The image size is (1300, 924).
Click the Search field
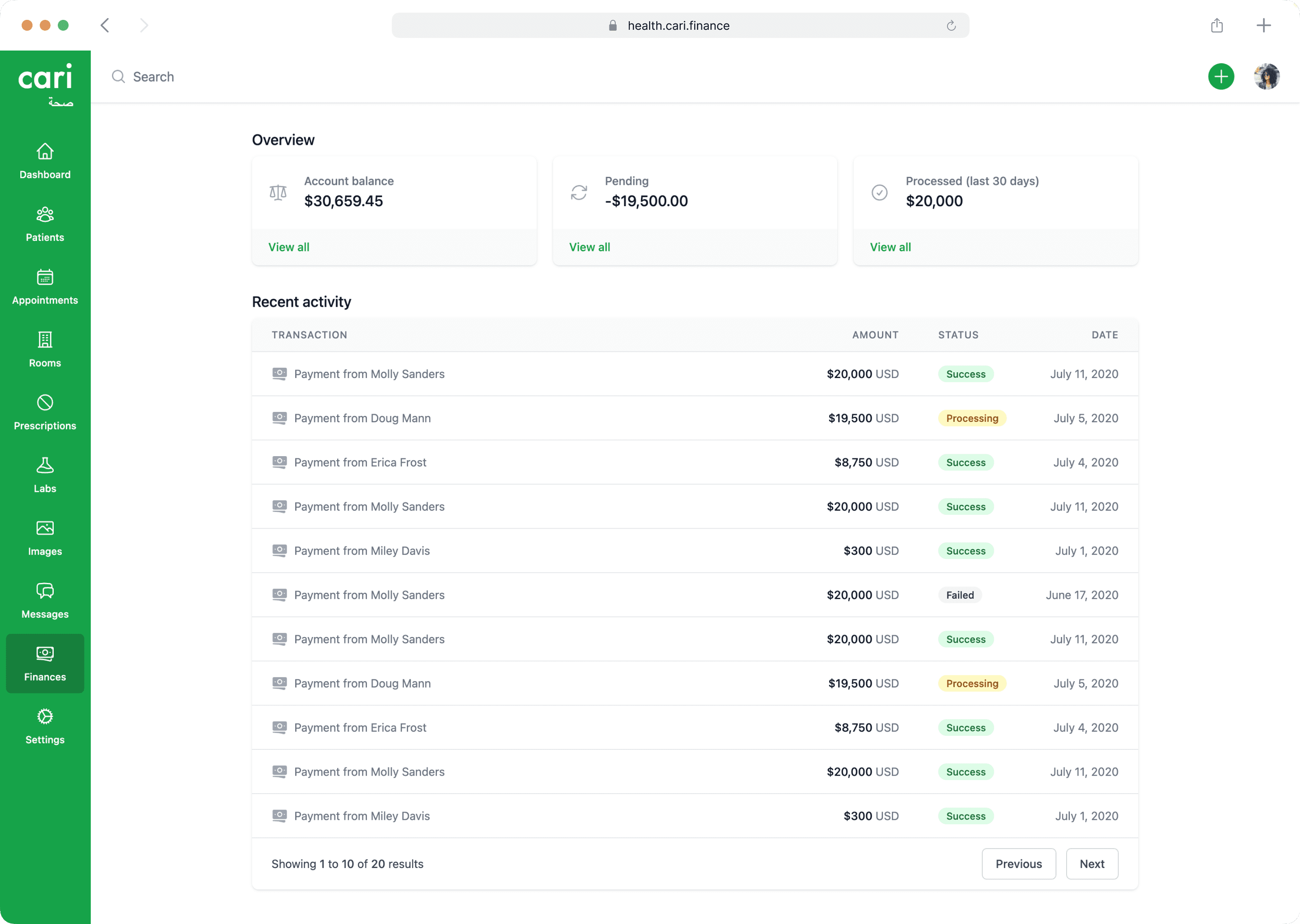pos(153,76)
